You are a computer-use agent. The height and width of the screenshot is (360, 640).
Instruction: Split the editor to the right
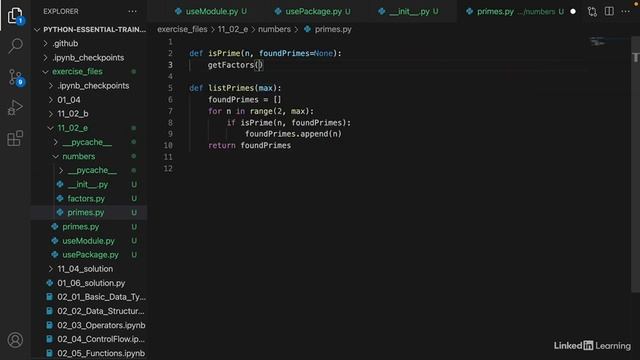tap(609, 11)
